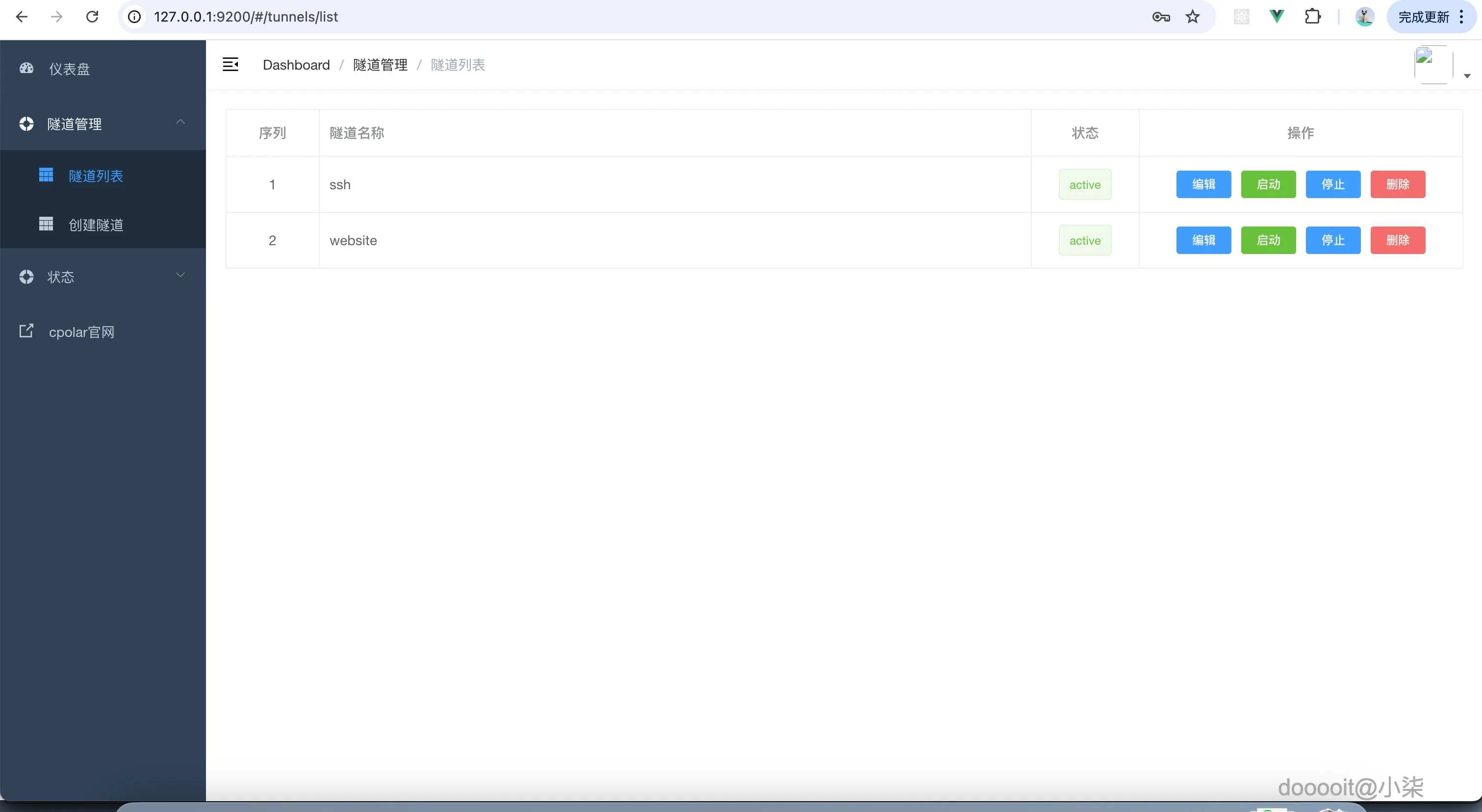Click 停止 button for website tunnel
Viewport: 1482px width, 812px height.
(1332, 240)
